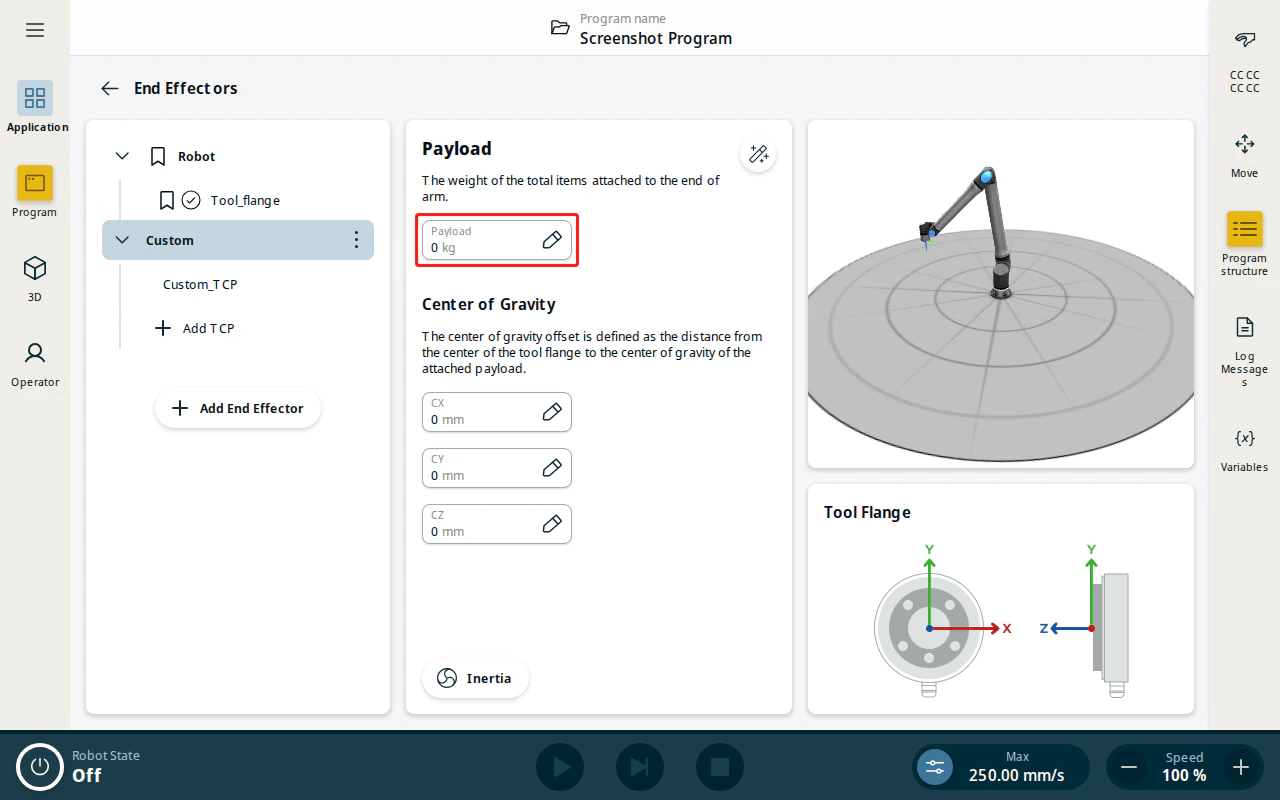Collapse the Custom end effector node
This screenshot has height=800, width=1280.
tap(122, 240)
